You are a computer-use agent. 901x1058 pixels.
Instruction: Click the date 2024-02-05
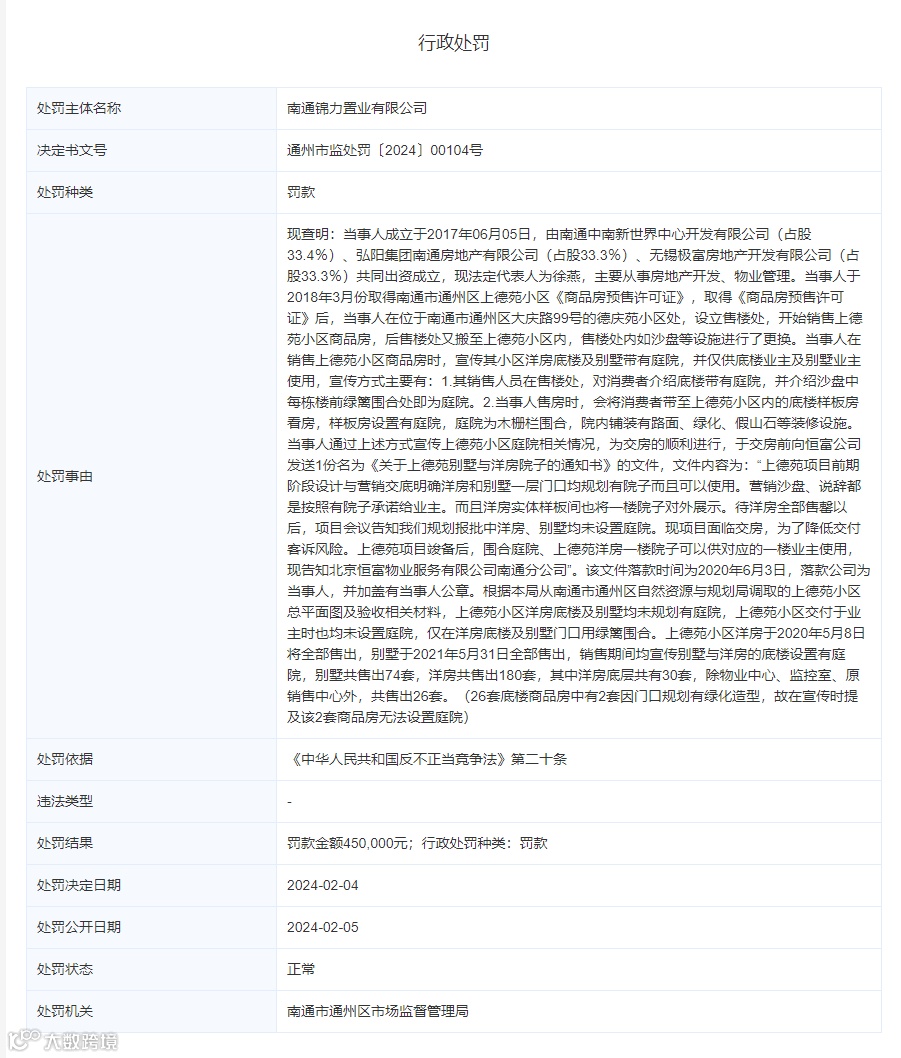323,927
